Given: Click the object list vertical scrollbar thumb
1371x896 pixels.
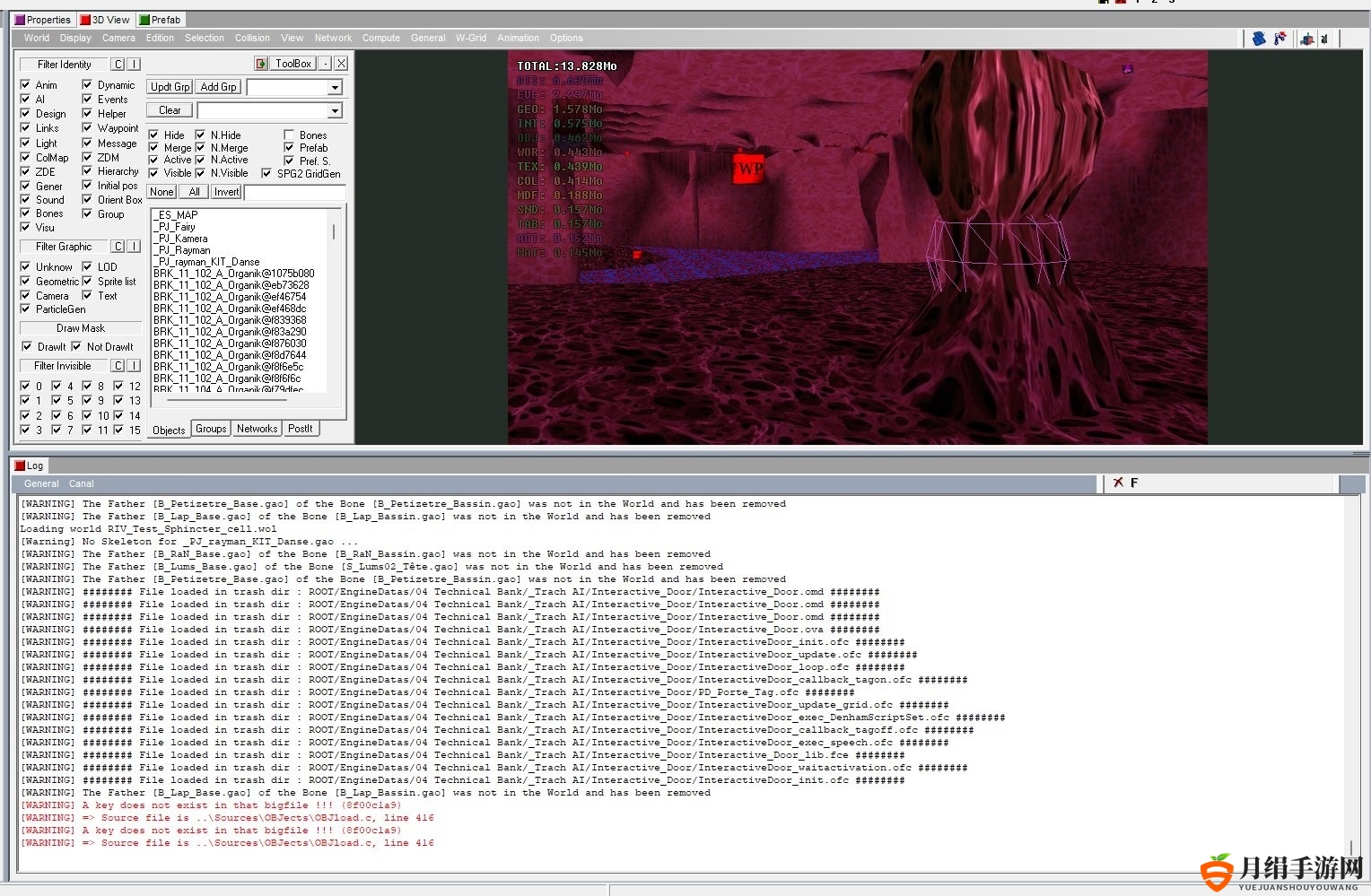Looking at the screenshot, I should 334,231.
